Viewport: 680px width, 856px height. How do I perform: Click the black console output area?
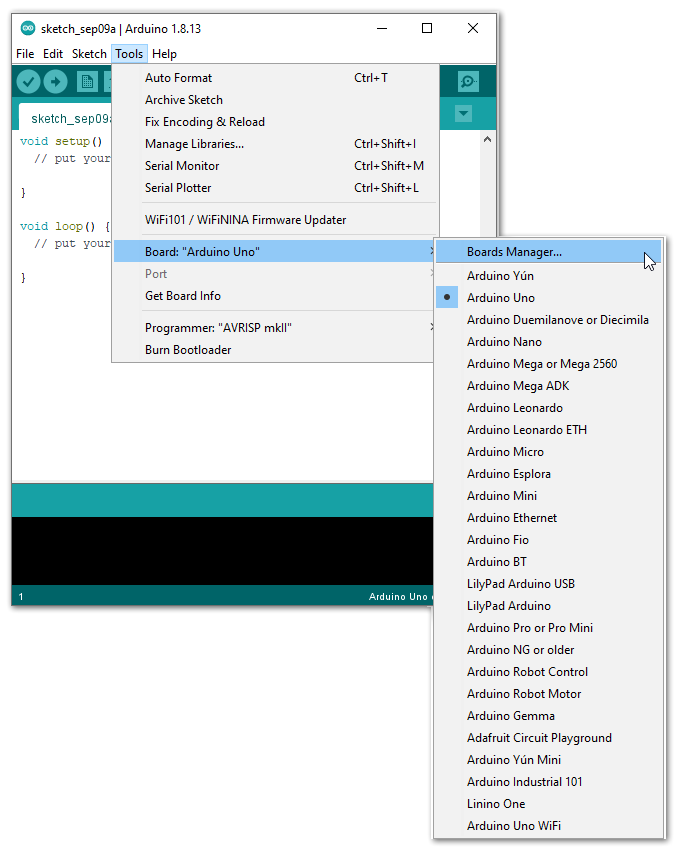click(223, 551)
